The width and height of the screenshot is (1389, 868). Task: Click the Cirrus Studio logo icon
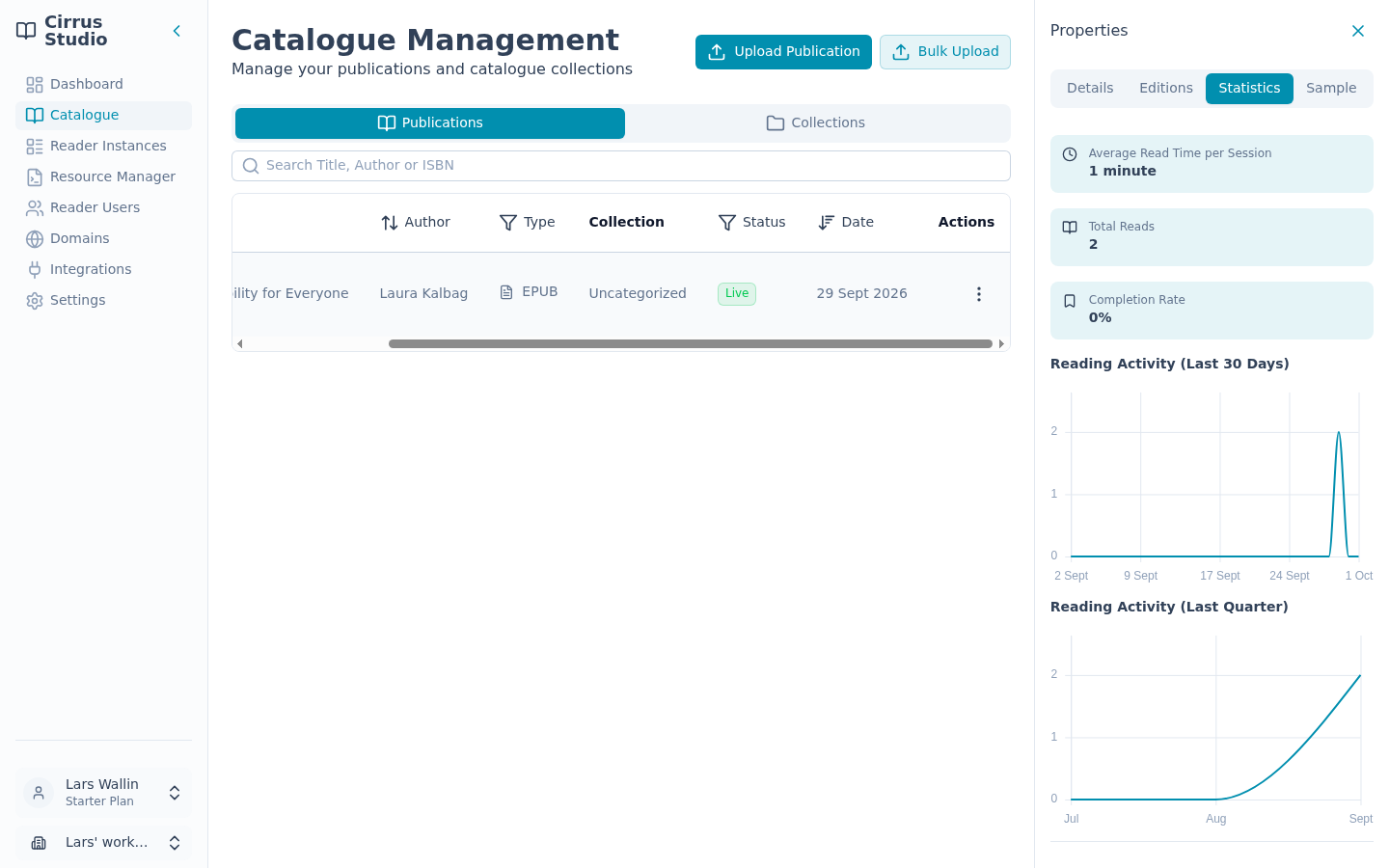tap(26, 31)
